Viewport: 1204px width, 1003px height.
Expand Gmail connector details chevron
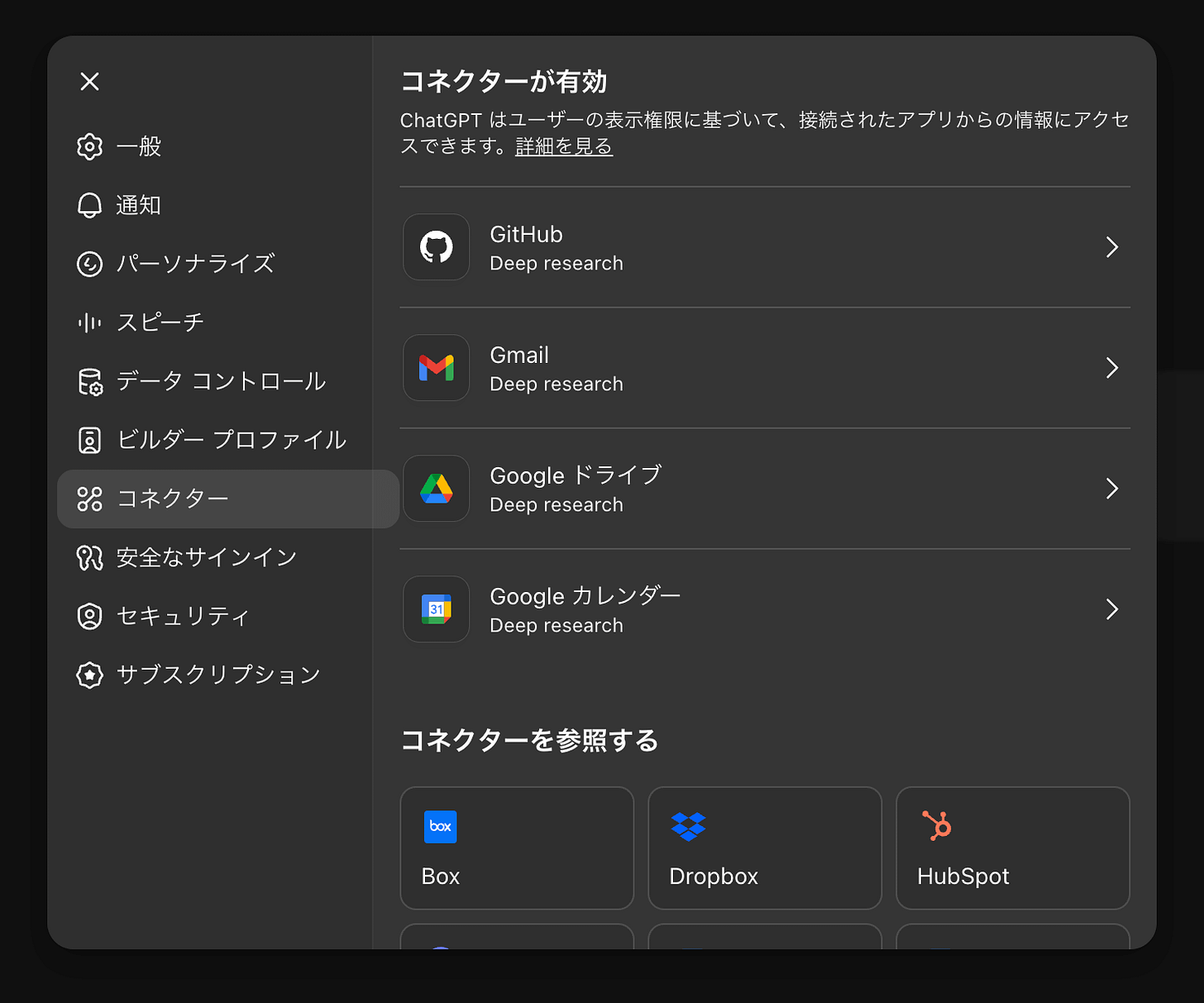[1112, 367]
